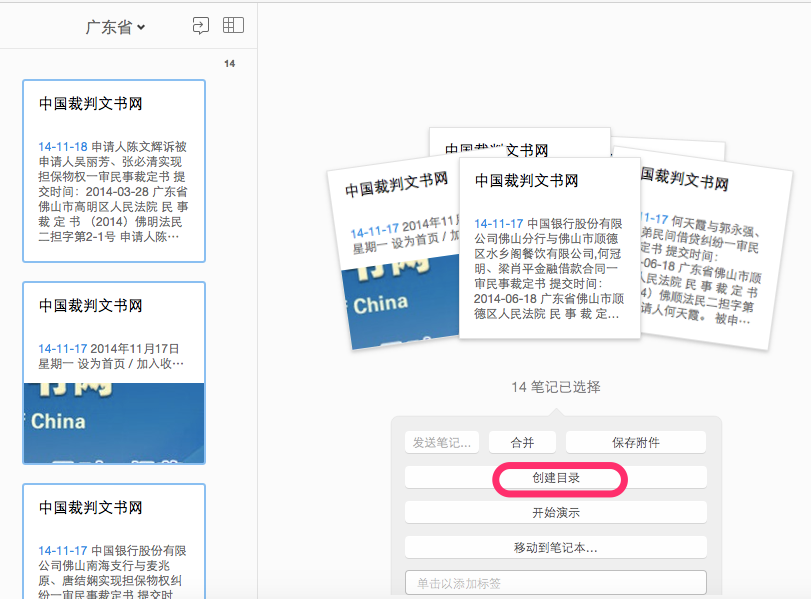
Task: Click the 单击以添加标签 tag field
Action: click(x=556, y=583)
